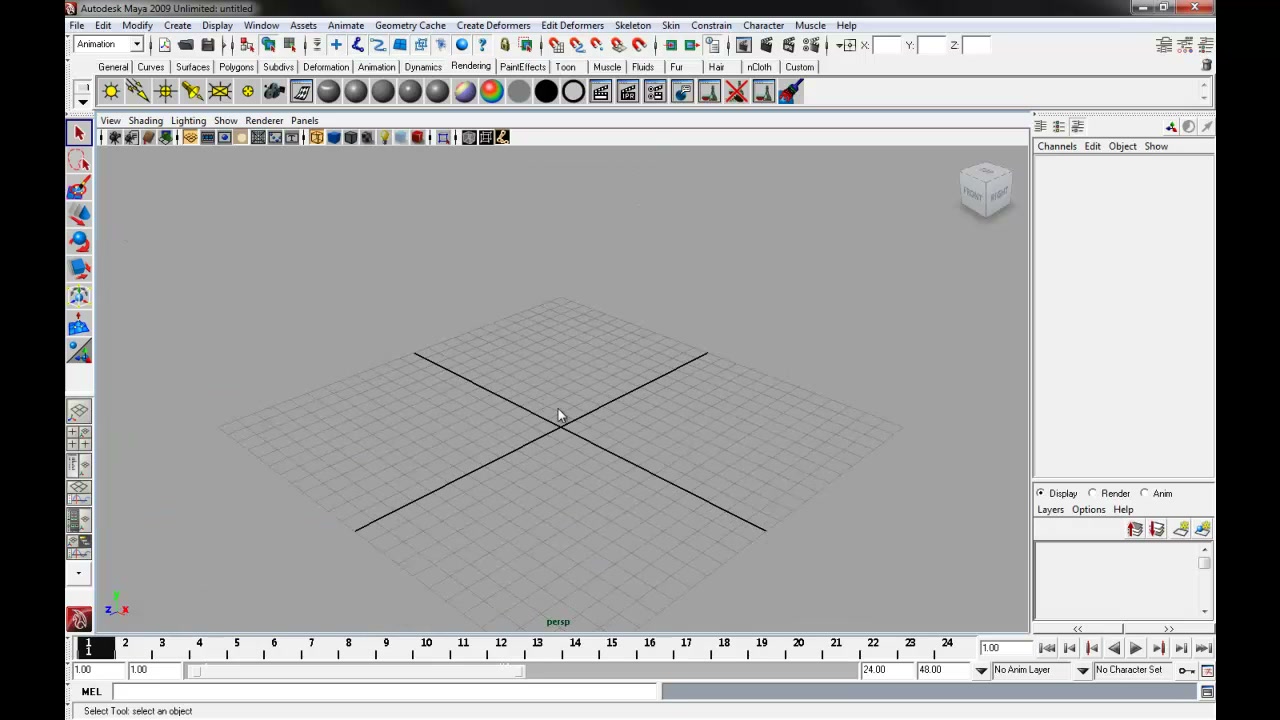
Task: Click the X coordinate input field
Action: coord(887,45)
